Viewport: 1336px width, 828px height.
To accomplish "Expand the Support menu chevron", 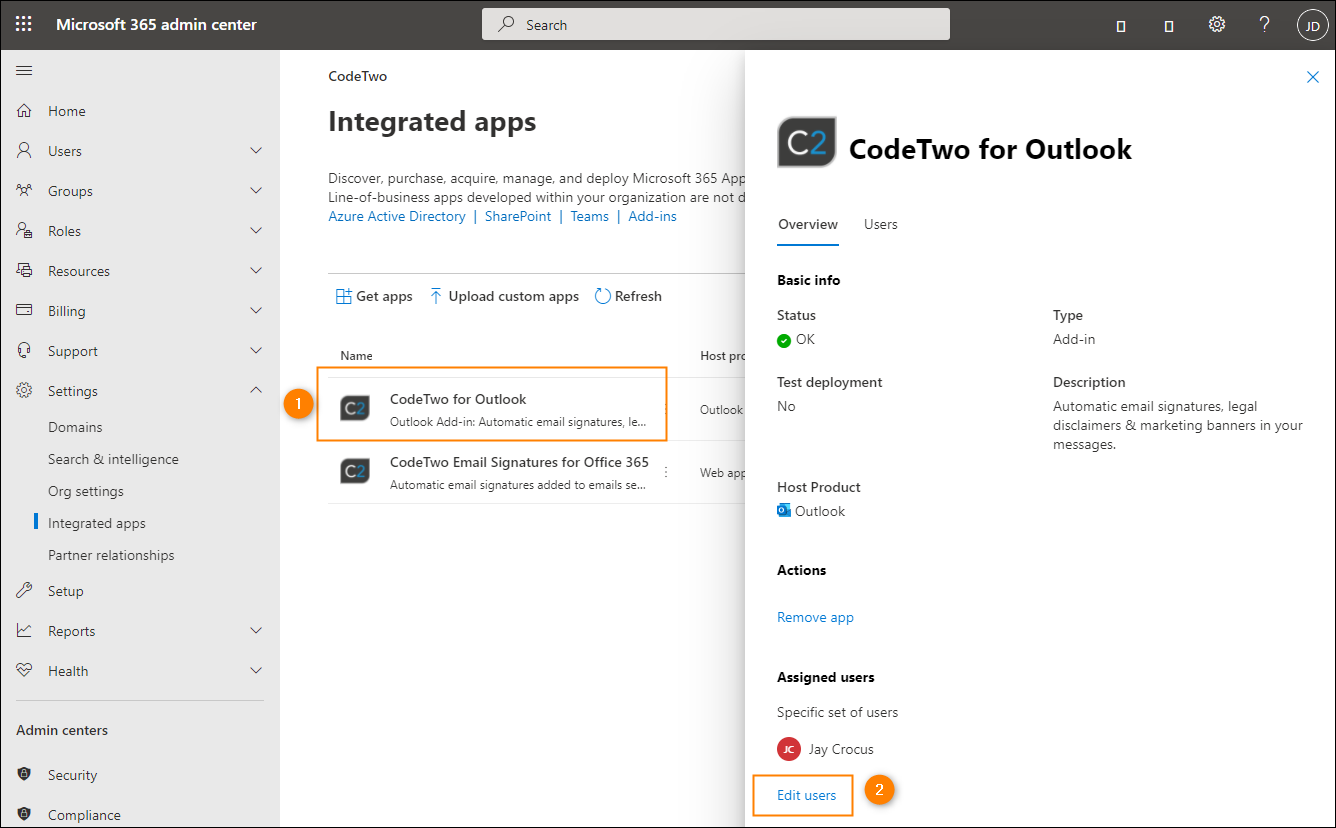I will click(x=256, y=351).
